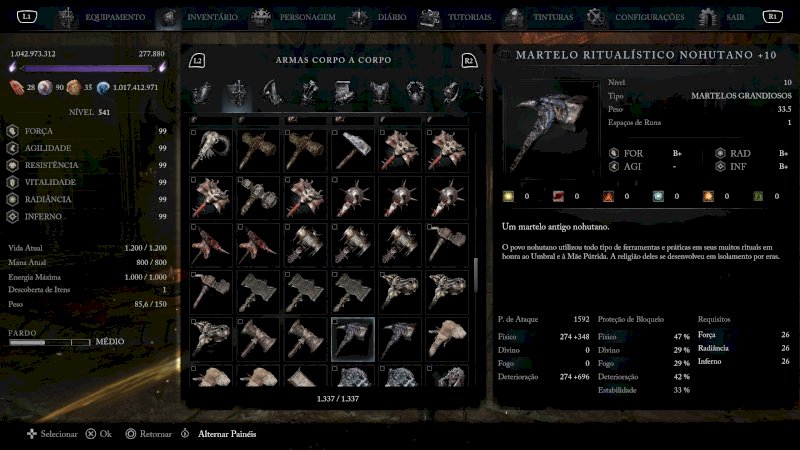
Task: Select the scroll category icon
Action: [344, 93]
